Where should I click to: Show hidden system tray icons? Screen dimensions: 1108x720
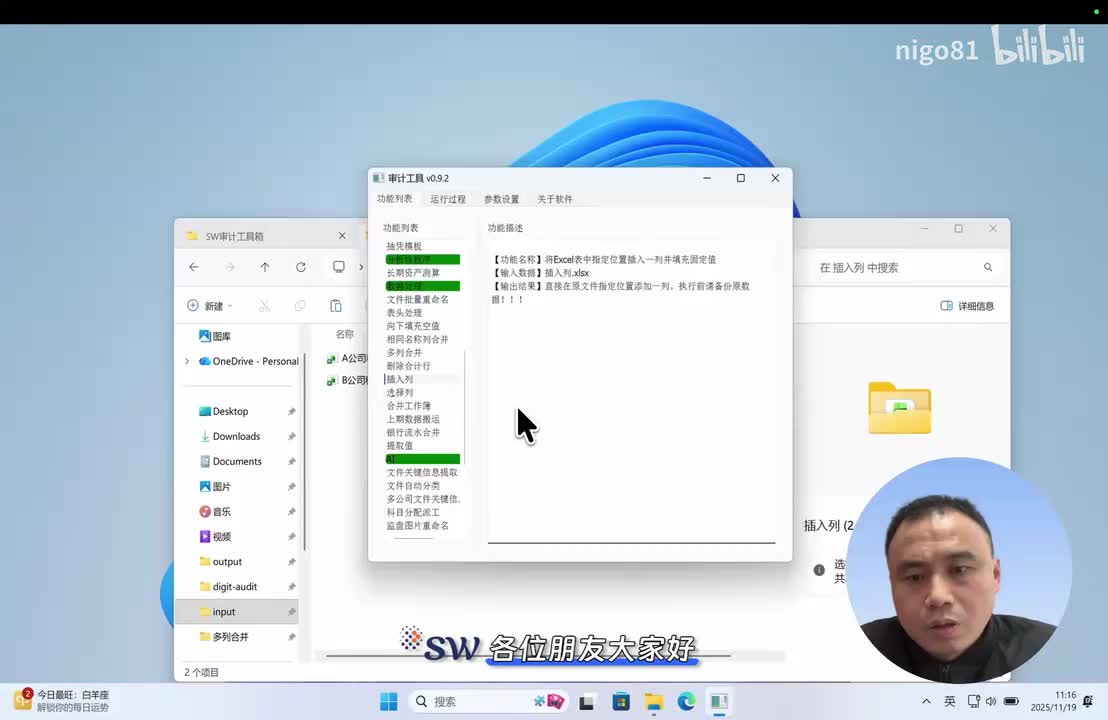tap(926, 702)
